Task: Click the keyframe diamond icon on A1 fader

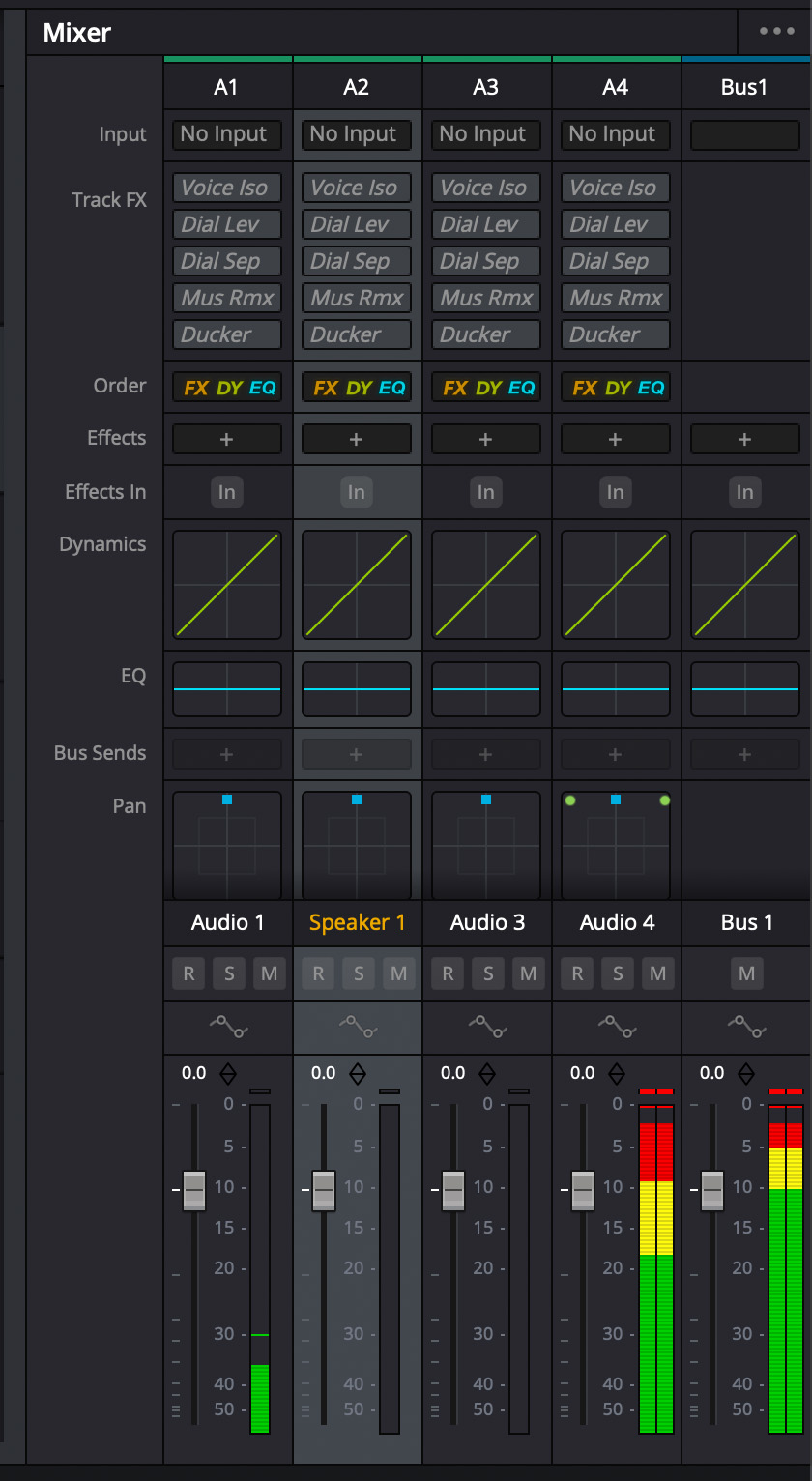Action: click(x=228, y=1073)
